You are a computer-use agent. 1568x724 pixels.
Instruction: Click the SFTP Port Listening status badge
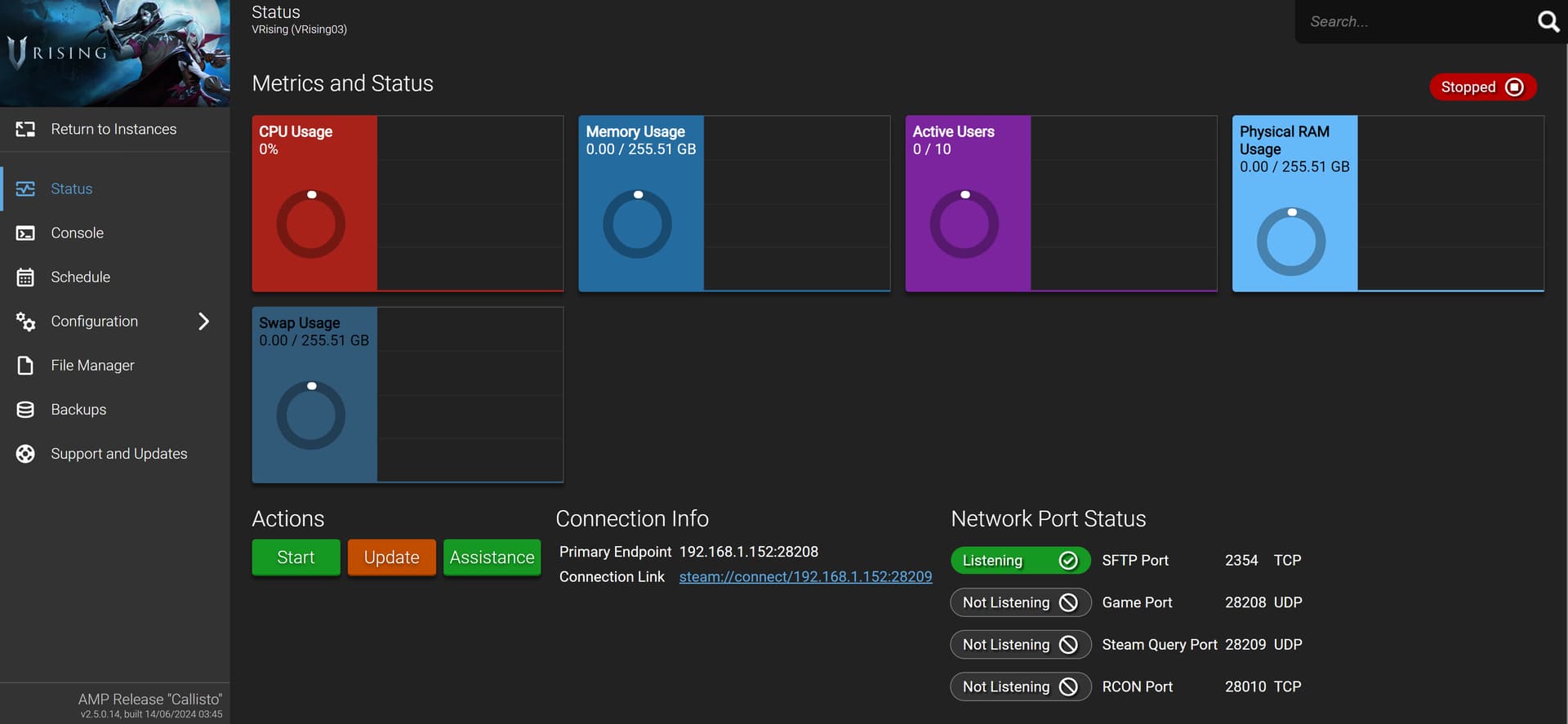pos(1020,561)
